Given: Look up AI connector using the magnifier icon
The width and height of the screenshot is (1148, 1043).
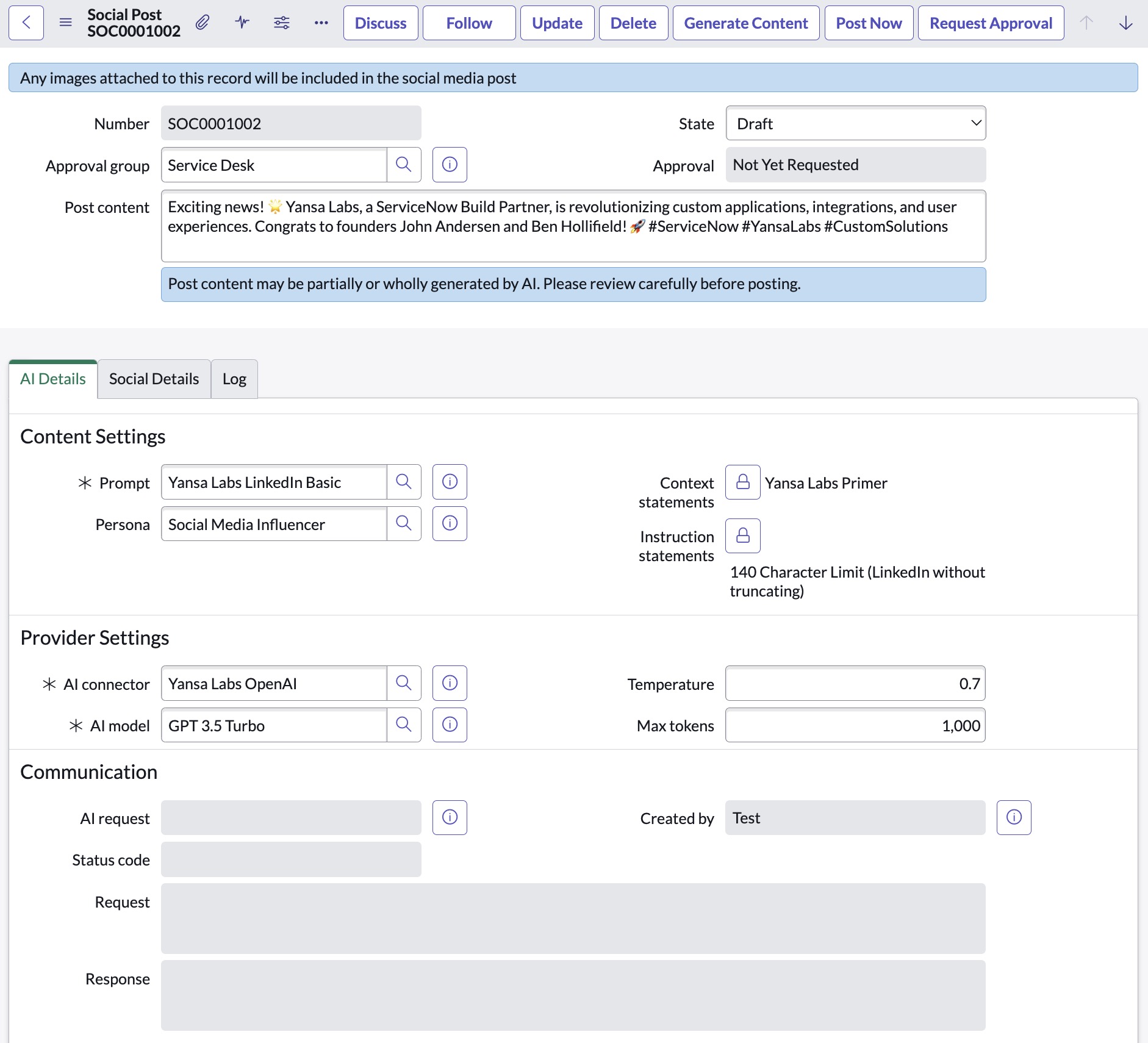Looking at the screenshot, I should pyautogui.click(x=404, y=683).
